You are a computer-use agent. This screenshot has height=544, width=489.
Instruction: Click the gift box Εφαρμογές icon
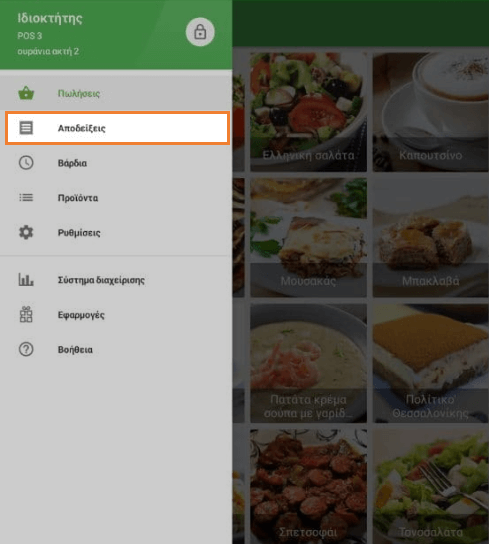click(26, 314)
